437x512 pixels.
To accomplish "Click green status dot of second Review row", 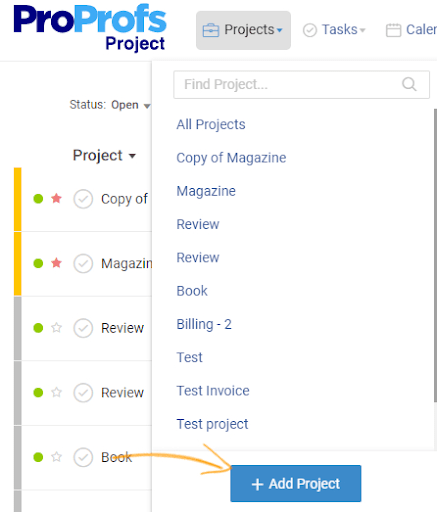I will (x=38, y=392).
